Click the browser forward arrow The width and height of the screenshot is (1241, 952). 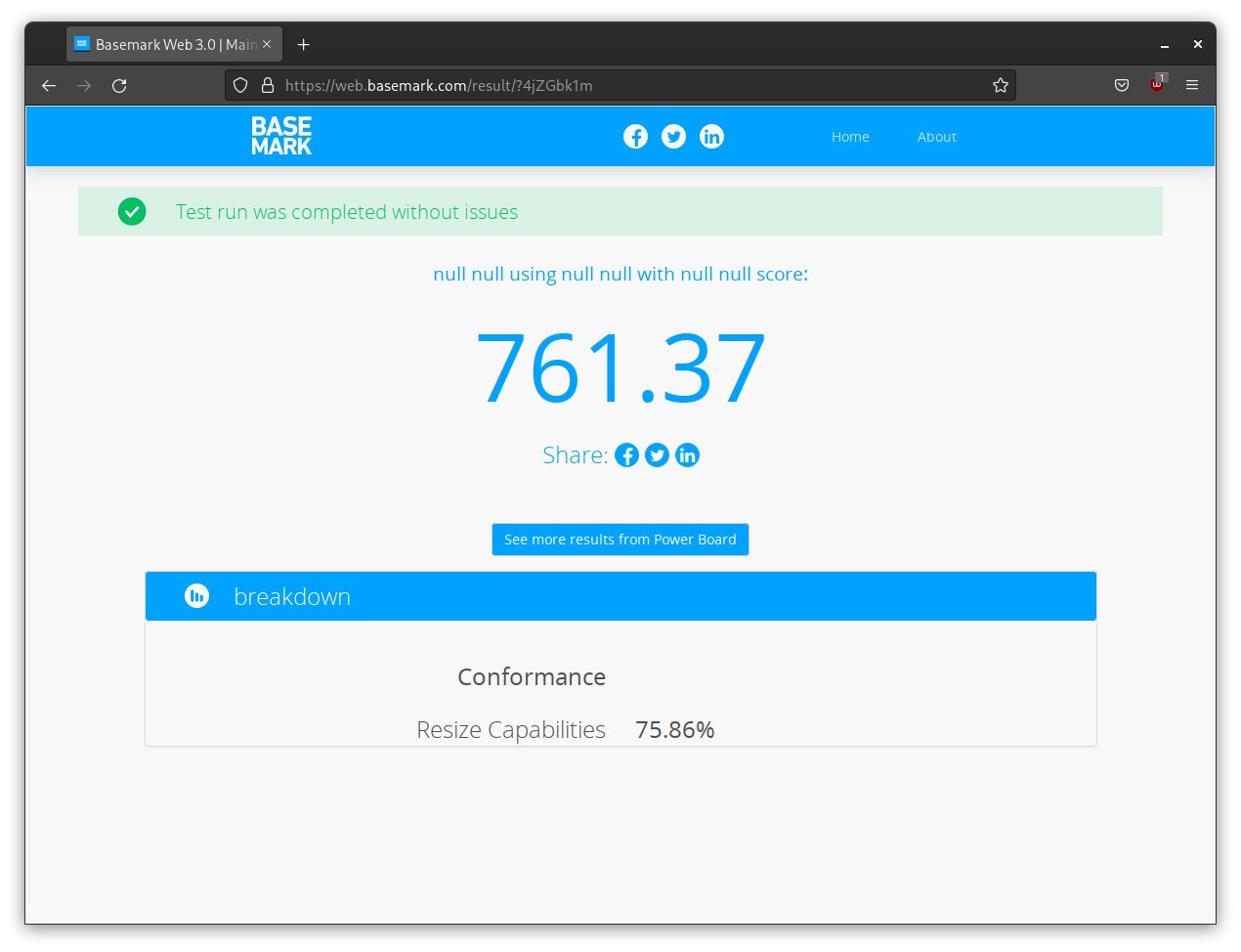click(x=84, y=86)
